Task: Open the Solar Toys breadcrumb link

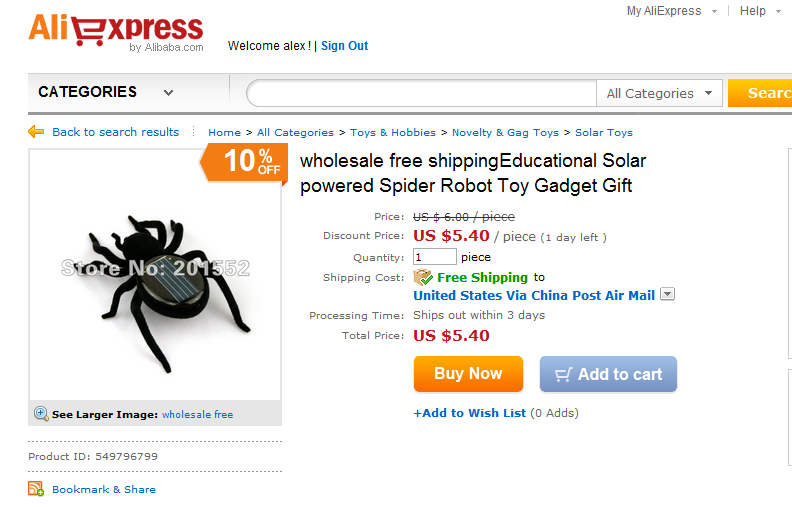Action: pyautogui.click(x=603, y=132)
